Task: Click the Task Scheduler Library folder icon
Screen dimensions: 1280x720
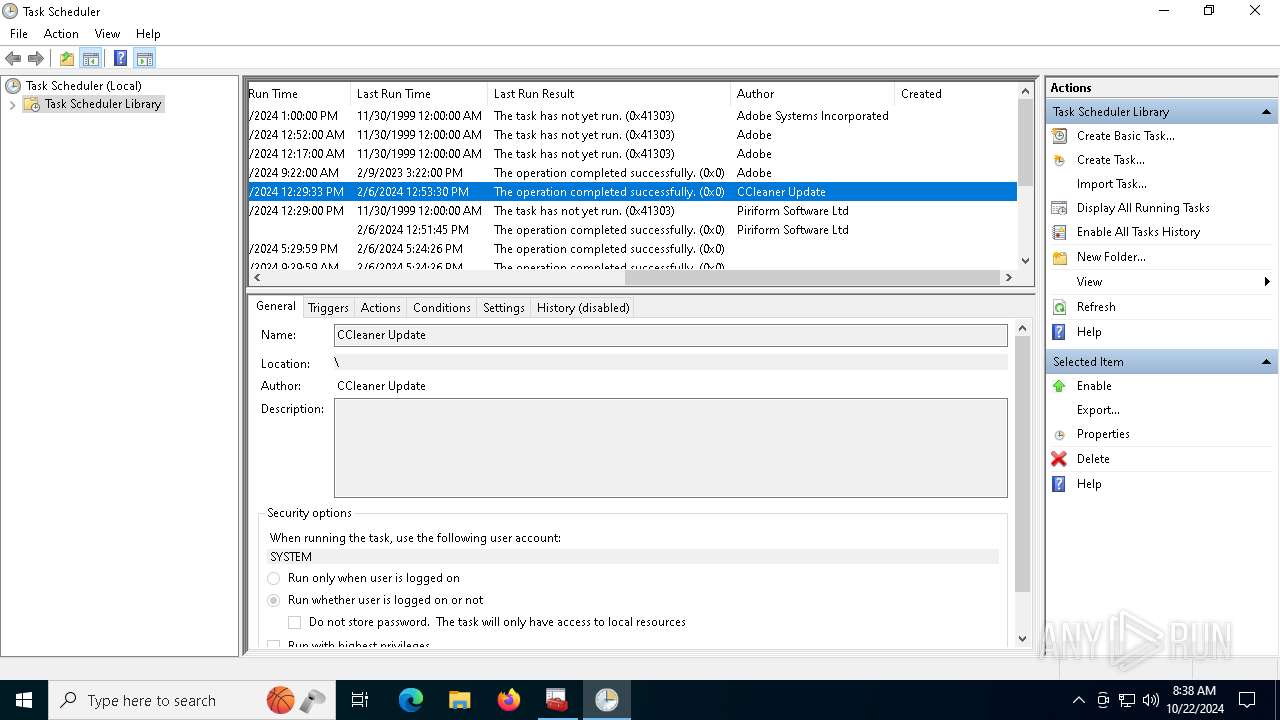Action: 32,104
